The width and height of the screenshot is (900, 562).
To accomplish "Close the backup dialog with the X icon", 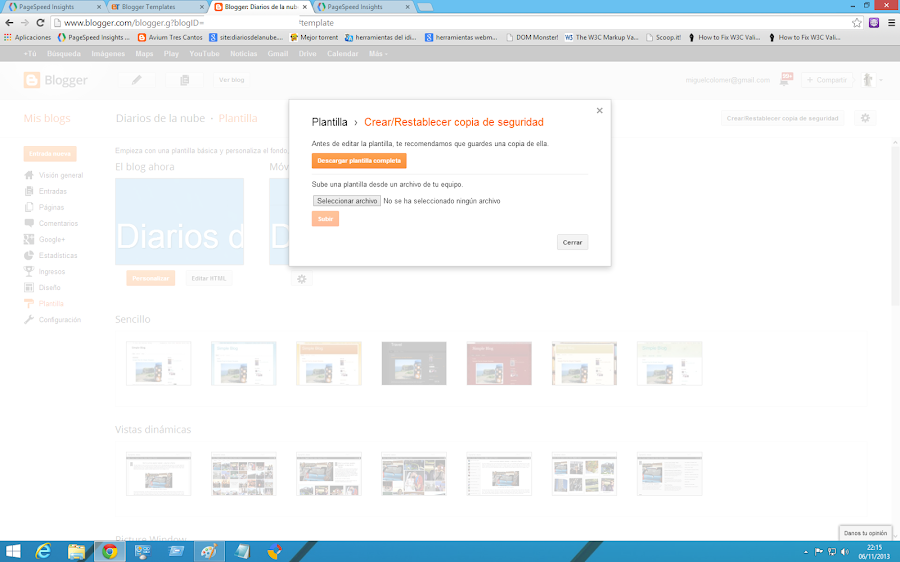I will coord(599,110).
